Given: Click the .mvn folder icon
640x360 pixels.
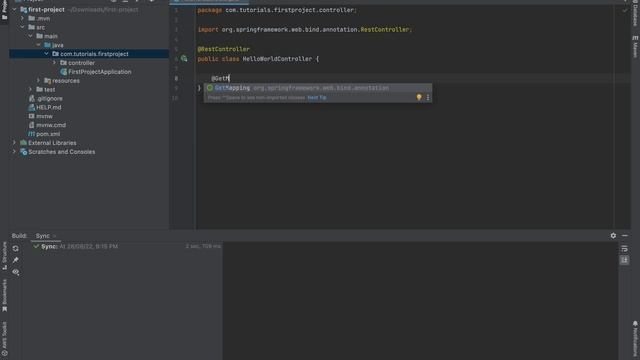Looking at the screenshot, I should pyautogui.click(x=31, y=18).
